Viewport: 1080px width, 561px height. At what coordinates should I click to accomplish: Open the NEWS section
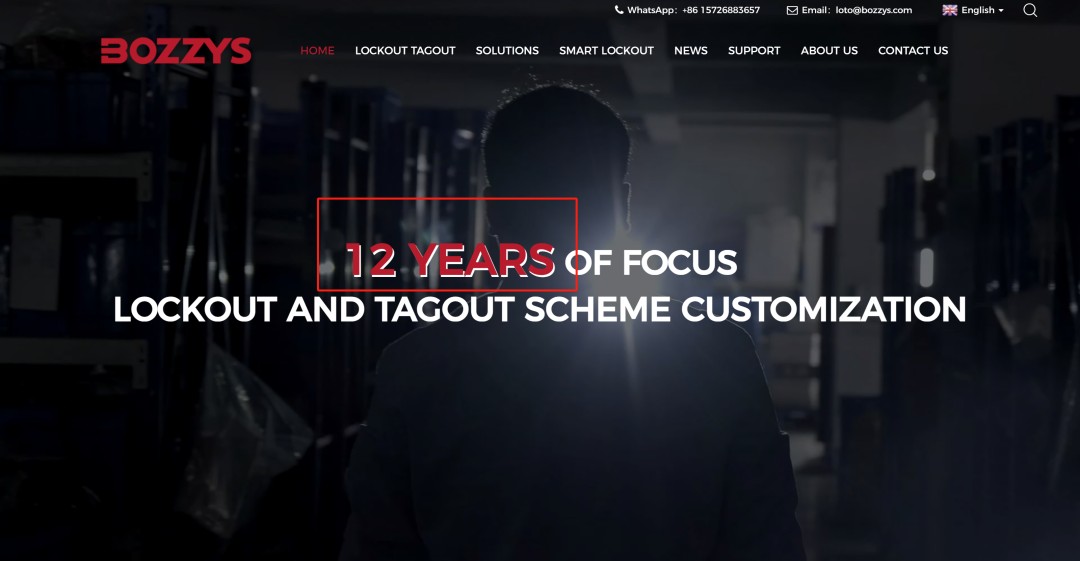pos(691,51)
